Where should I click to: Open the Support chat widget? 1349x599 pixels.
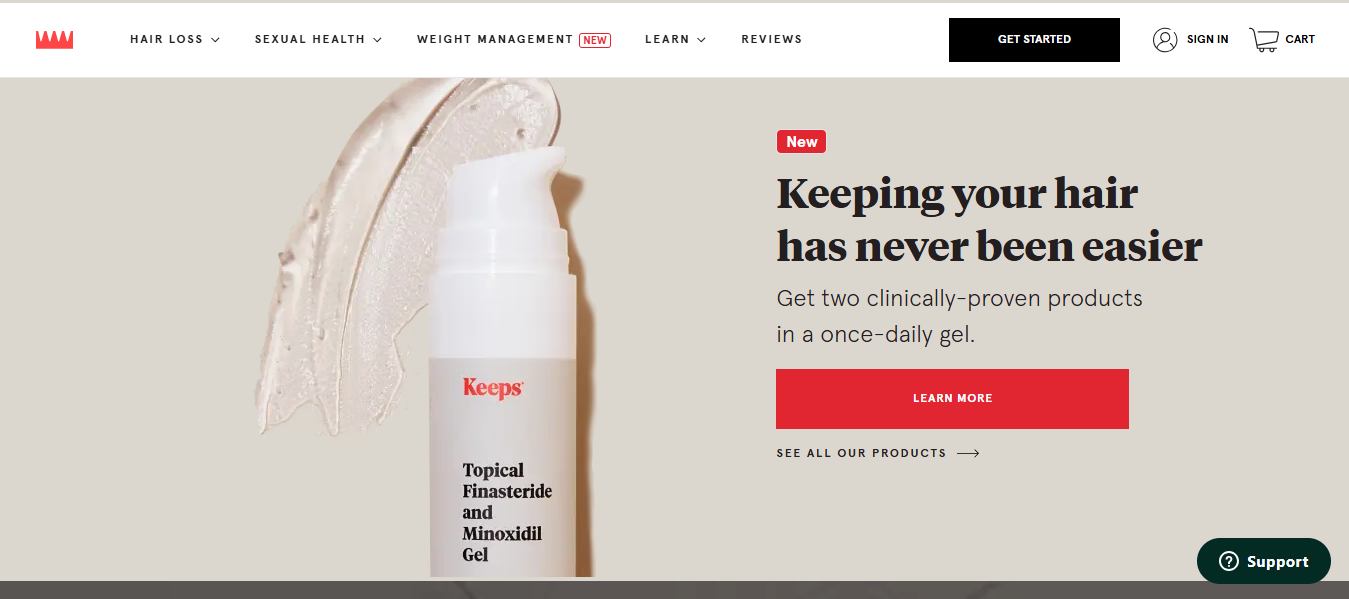[1264, 561]
